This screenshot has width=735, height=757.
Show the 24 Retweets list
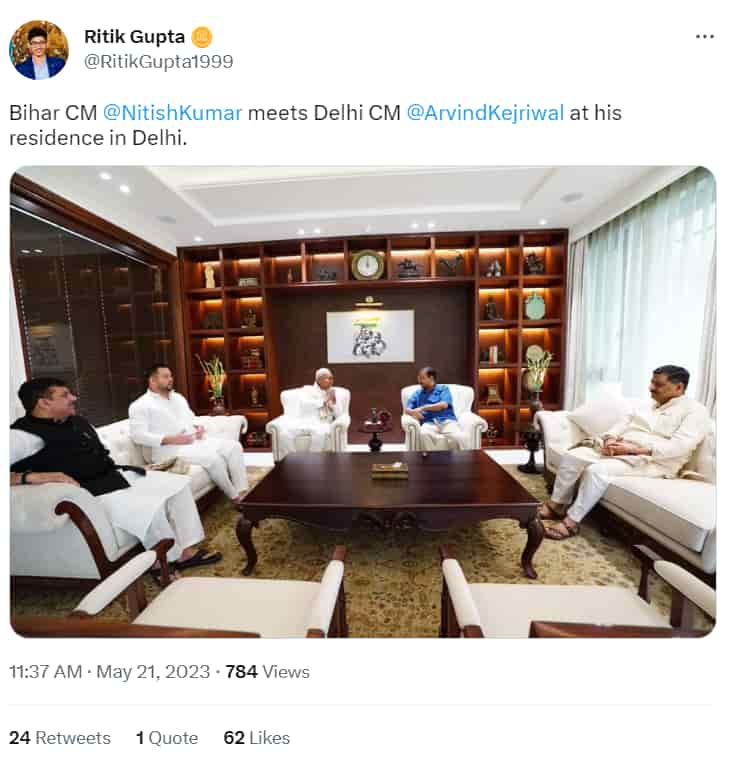[x=60, y=738]
